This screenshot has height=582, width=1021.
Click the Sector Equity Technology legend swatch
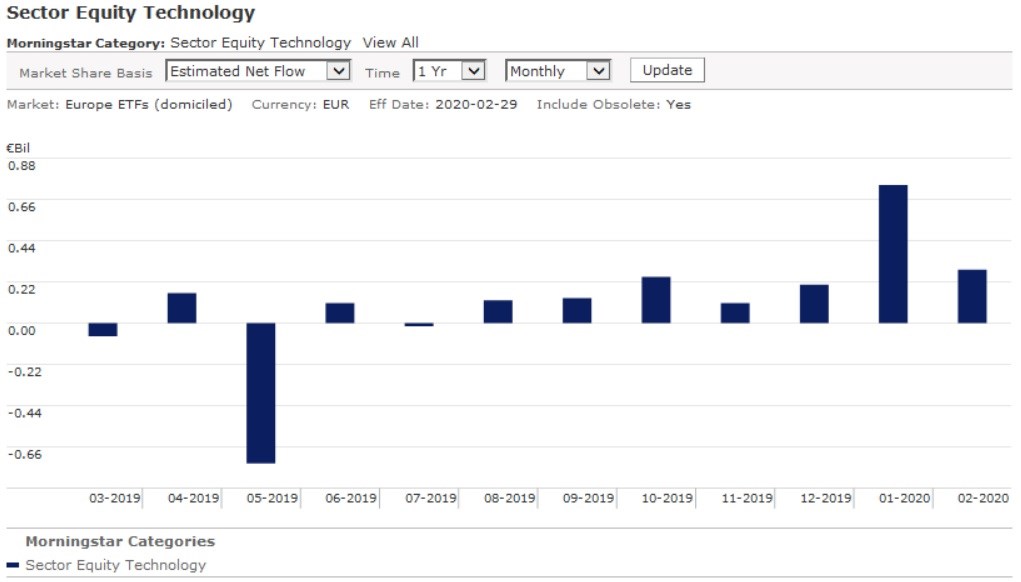click(13, 565)
